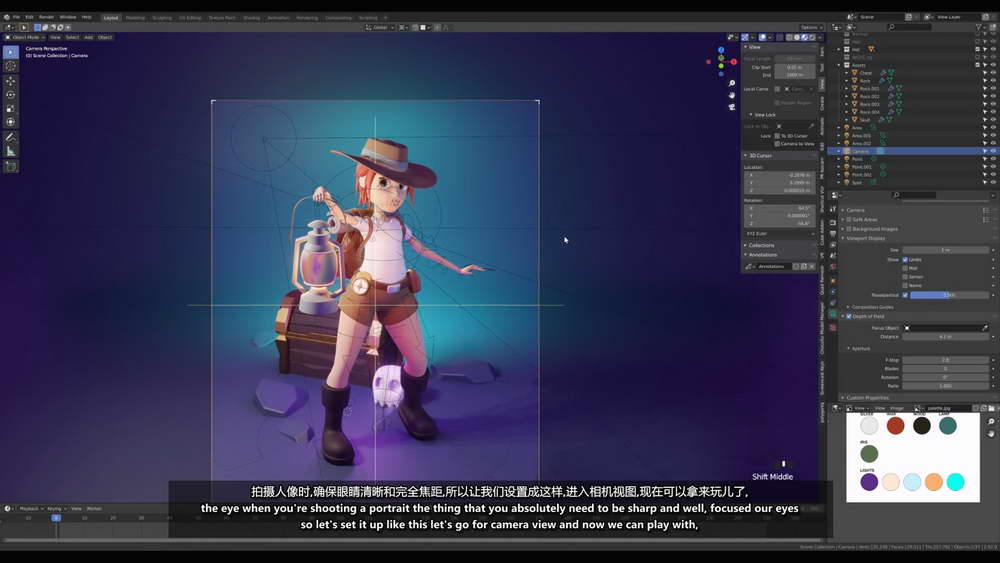Screen dimensions: 1000x563
Task: Hide the Camera object via eye icon
Action: (993, 151)
